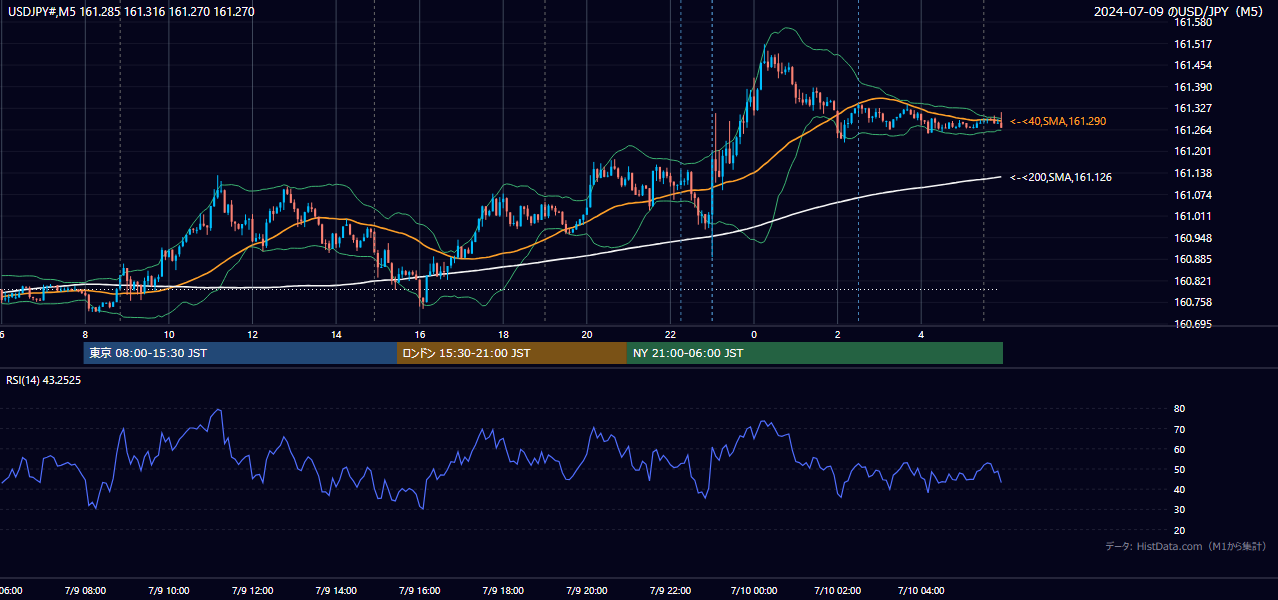Image resolution: width=1278 pixels, height=600 pixels.
Task: Click price axis value 161.454
Action: click(x=1193, y=65)
